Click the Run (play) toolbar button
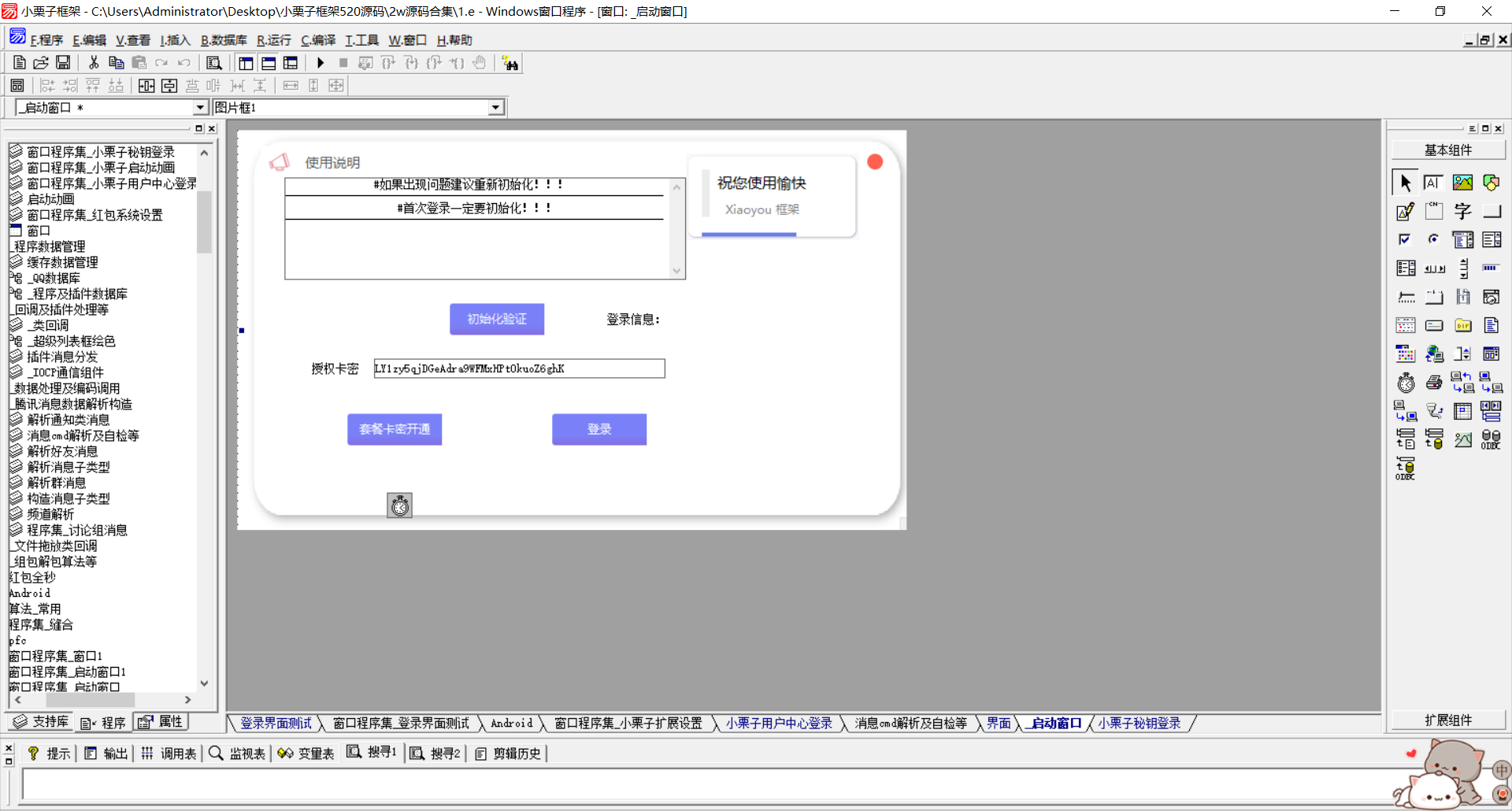This screenshot has height=811, width=1512. tap(321, 63)
